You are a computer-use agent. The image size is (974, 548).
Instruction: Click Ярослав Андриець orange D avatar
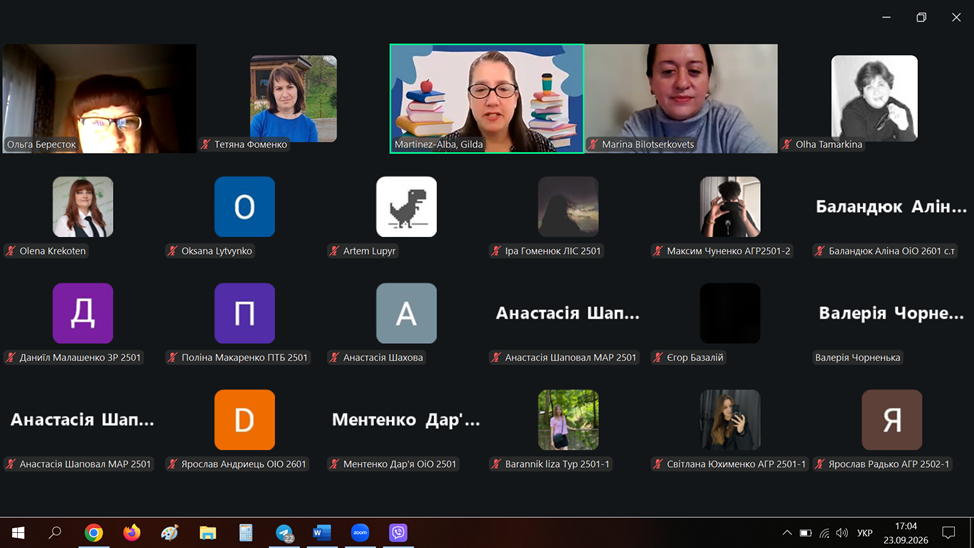[245, 420]
